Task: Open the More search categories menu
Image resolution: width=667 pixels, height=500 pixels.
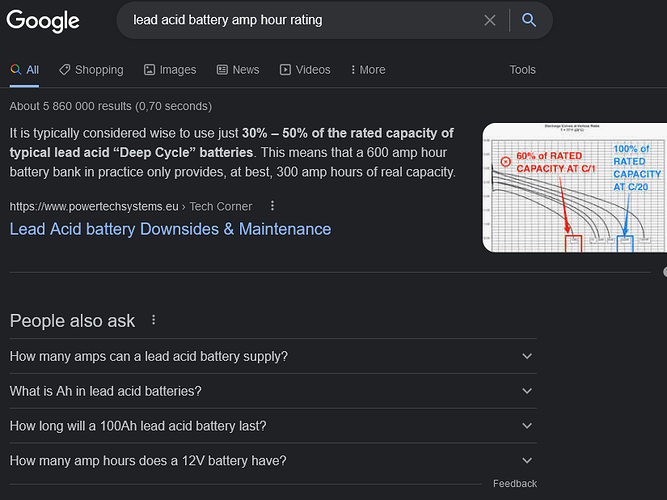Action: point(368,70)
